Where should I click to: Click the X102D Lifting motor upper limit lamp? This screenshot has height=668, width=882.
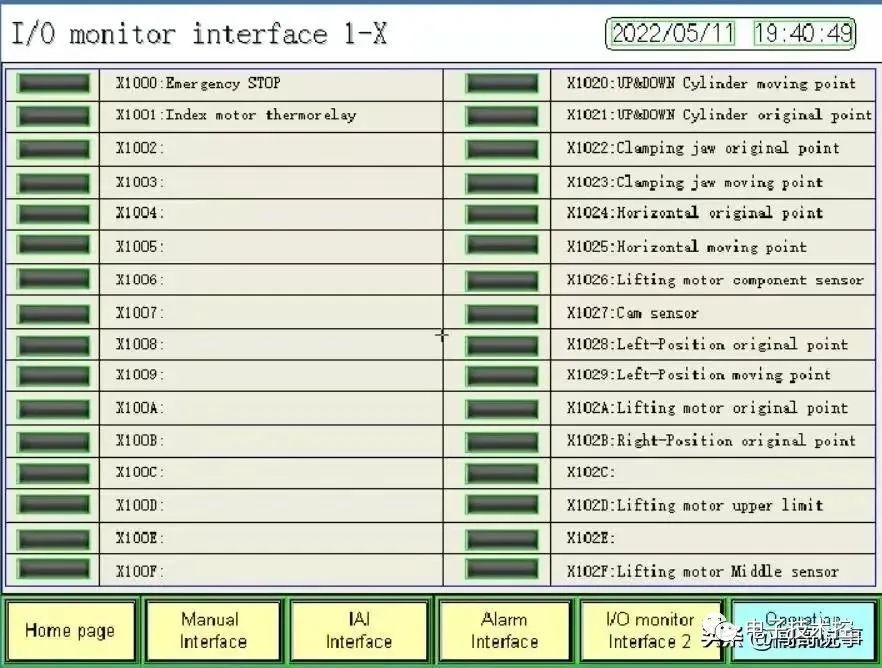coord(501,505)
